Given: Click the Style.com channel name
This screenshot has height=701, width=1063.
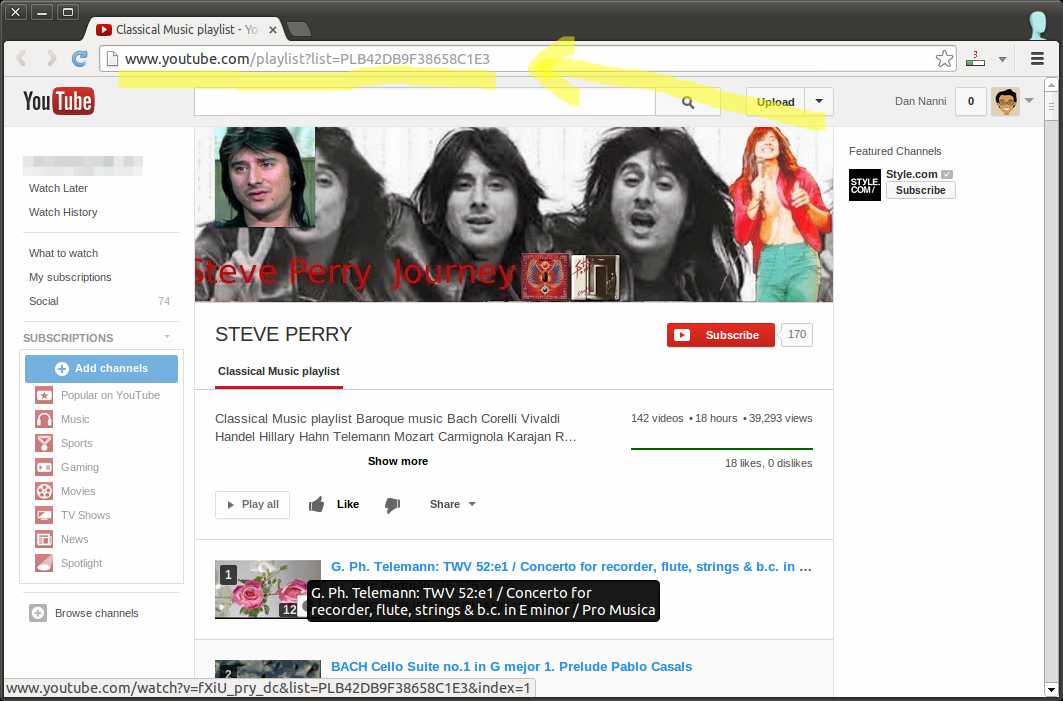Looking at the screenshot, I should 912,174.
